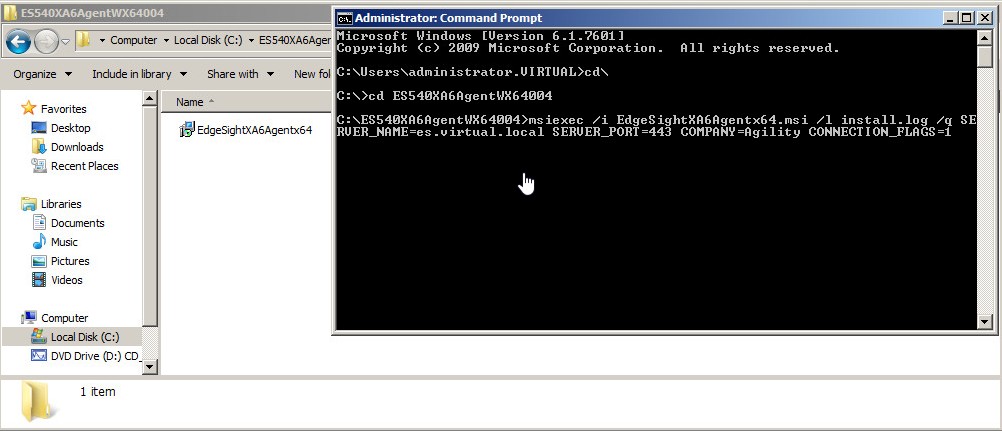The height and width of the screenshot is (431, 1002).
Task: Select DVD Drive (D:) in sidebar
Action: pos(94,356)
